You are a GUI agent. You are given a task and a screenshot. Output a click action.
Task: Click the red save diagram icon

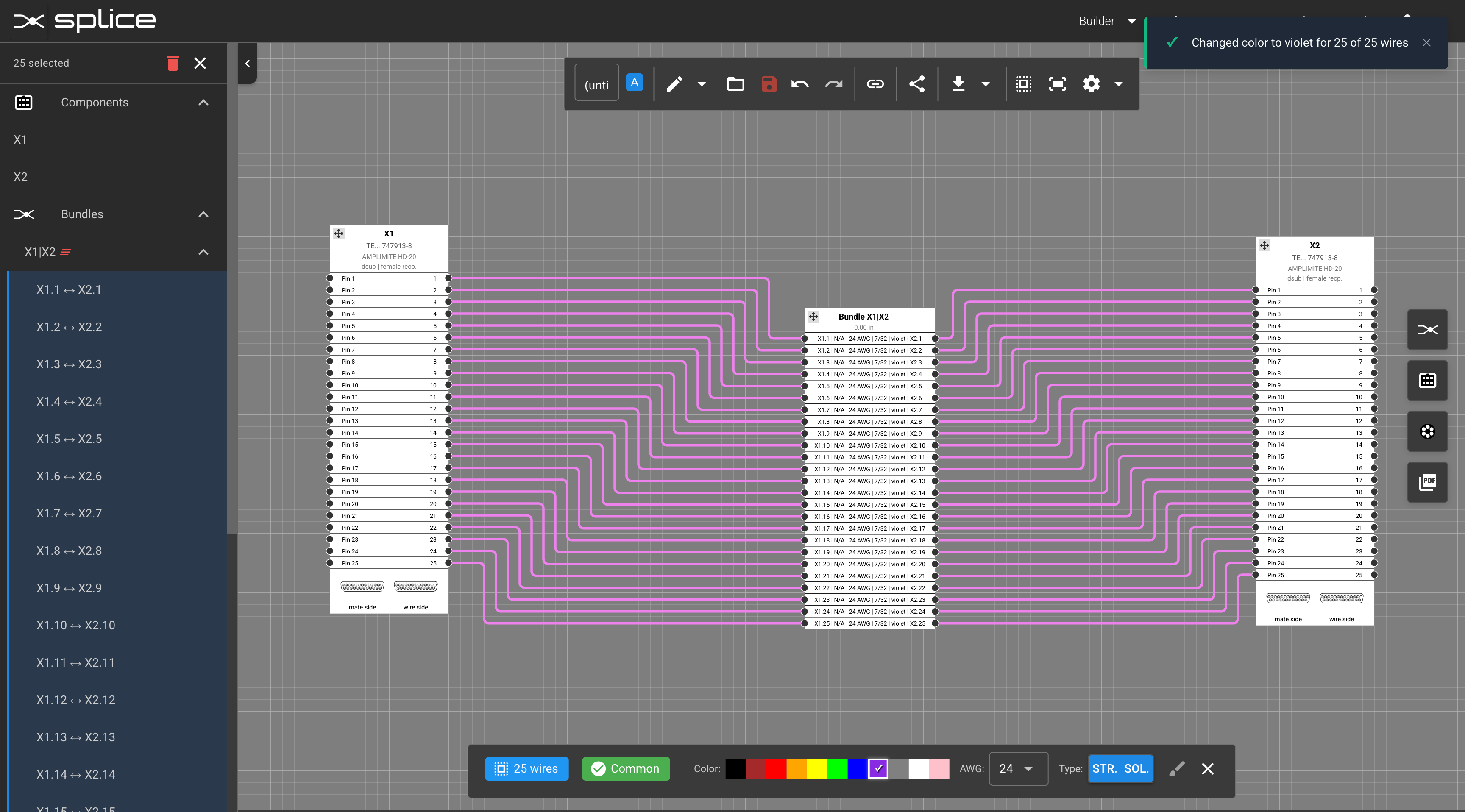point(769,84)
